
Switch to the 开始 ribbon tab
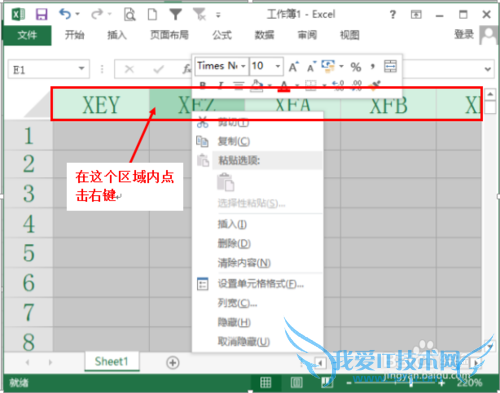point(74,35)
